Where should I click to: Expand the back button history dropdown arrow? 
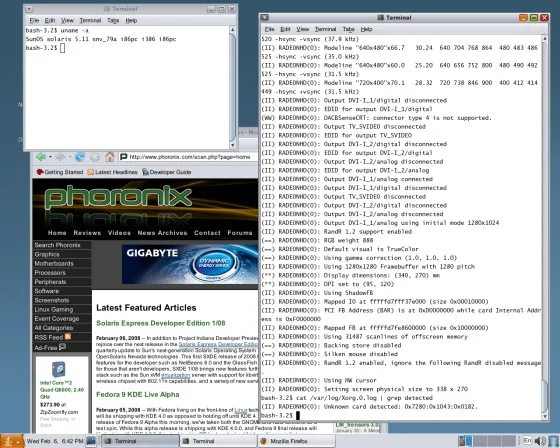(50, 157)
